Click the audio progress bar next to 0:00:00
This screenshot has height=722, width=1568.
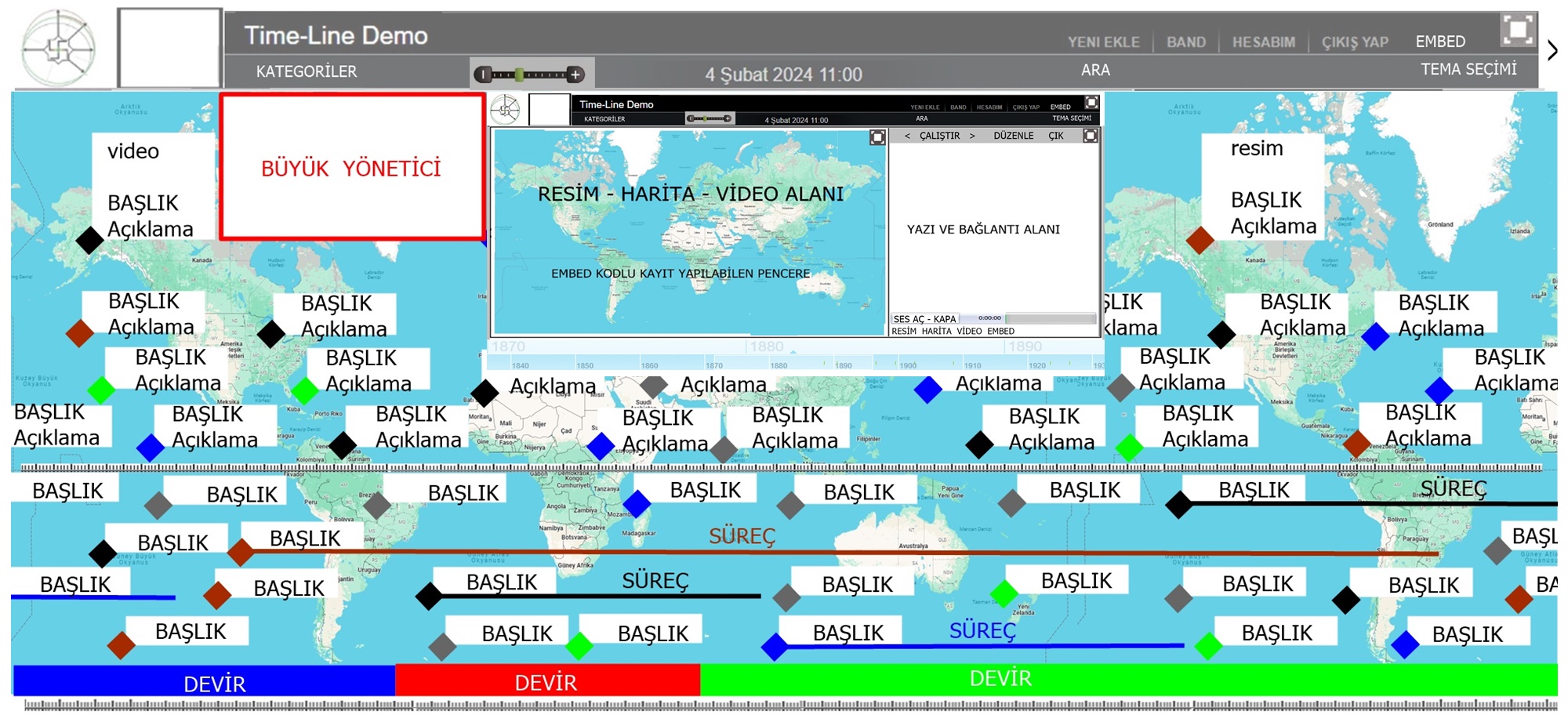pos(1051,319)
